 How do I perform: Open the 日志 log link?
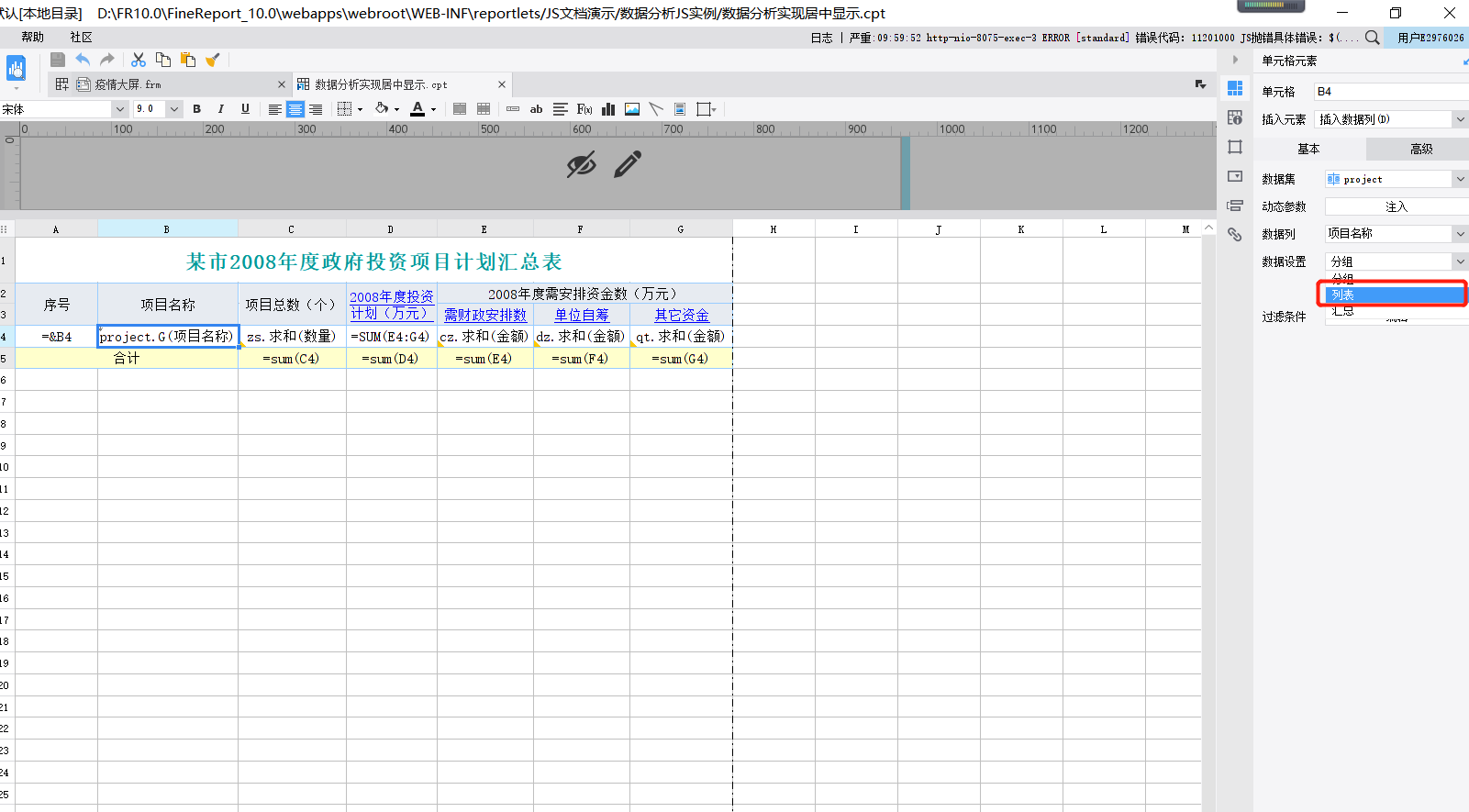pyautogui.click(x=822, y=38)
